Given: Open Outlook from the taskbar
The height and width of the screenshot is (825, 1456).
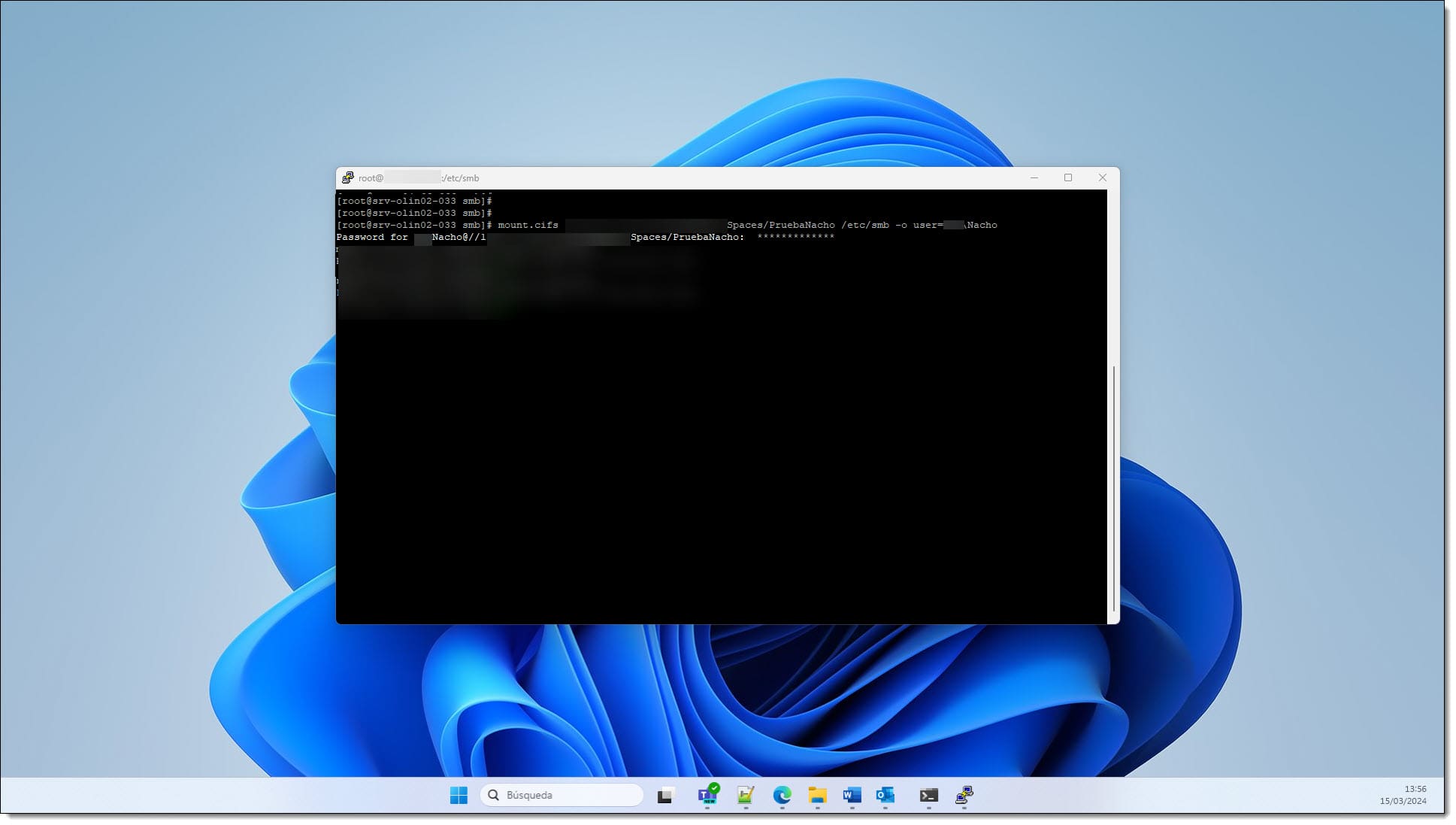Looking at the screenshot, I should click(x=885, y=795).
